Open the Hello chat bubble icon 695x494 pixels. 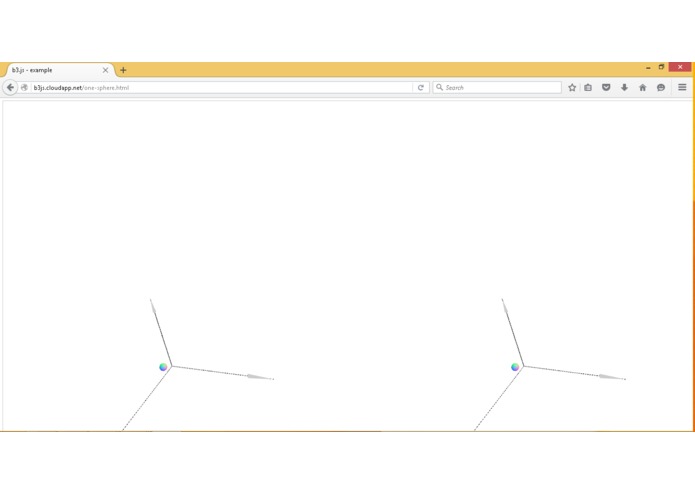(x=661, y=88)
